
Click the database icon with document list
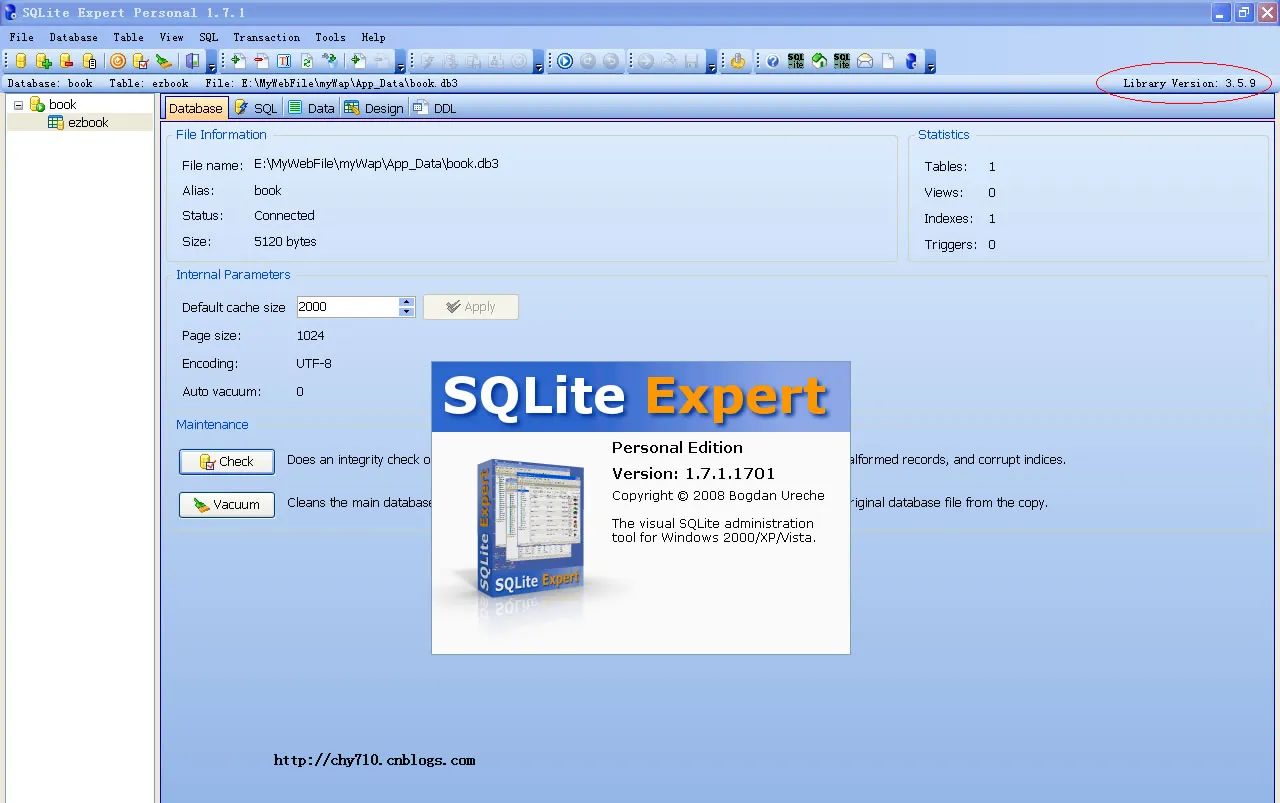[x=90, y=61]
